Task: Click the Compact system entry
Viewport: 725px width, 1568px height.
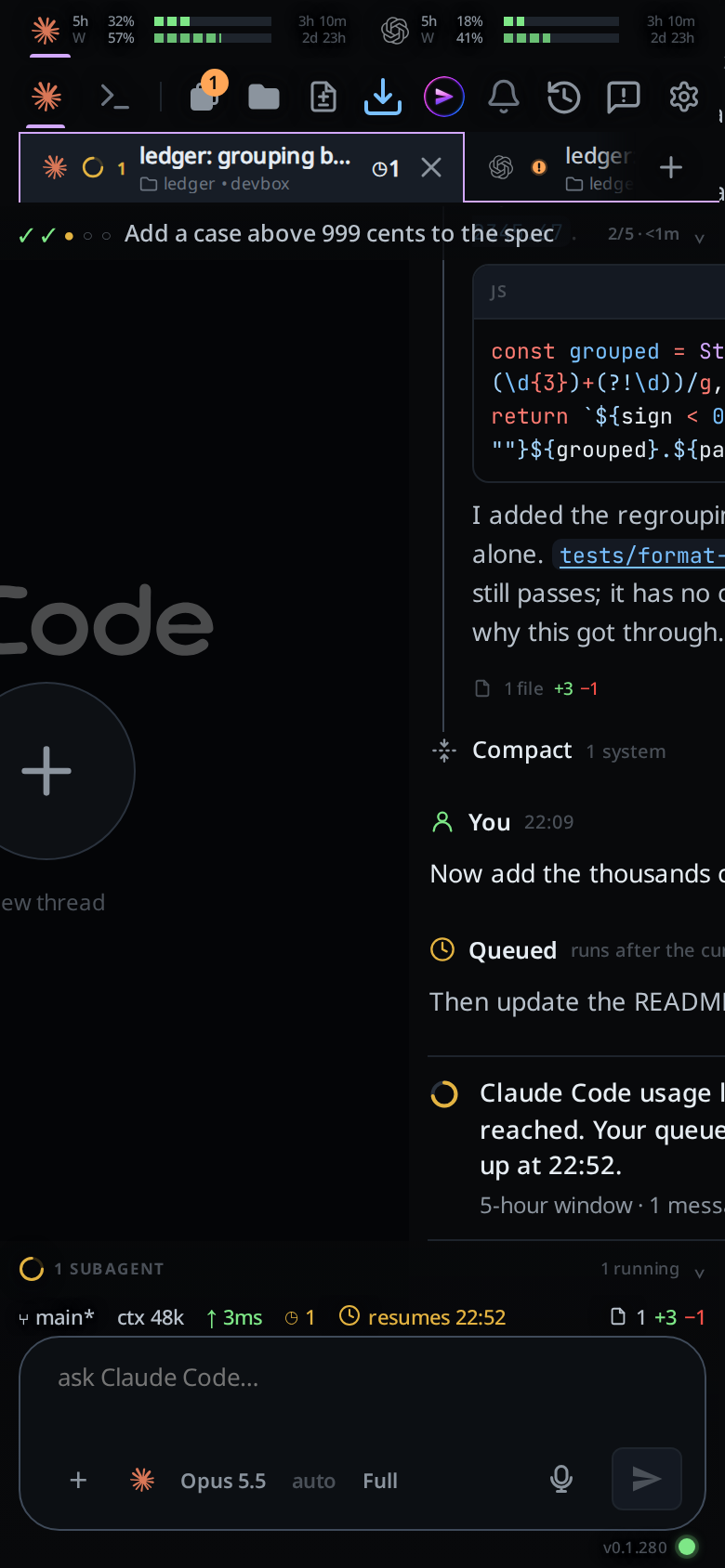Action: [548, 751]
